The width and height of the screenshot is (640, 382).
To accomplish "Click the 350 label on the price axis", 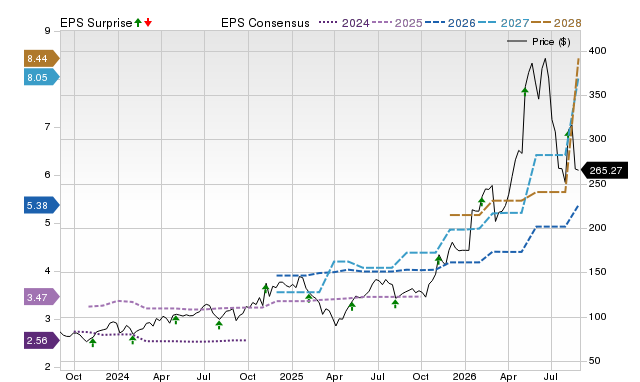I will pyautogui.click(x=597, y=95).
